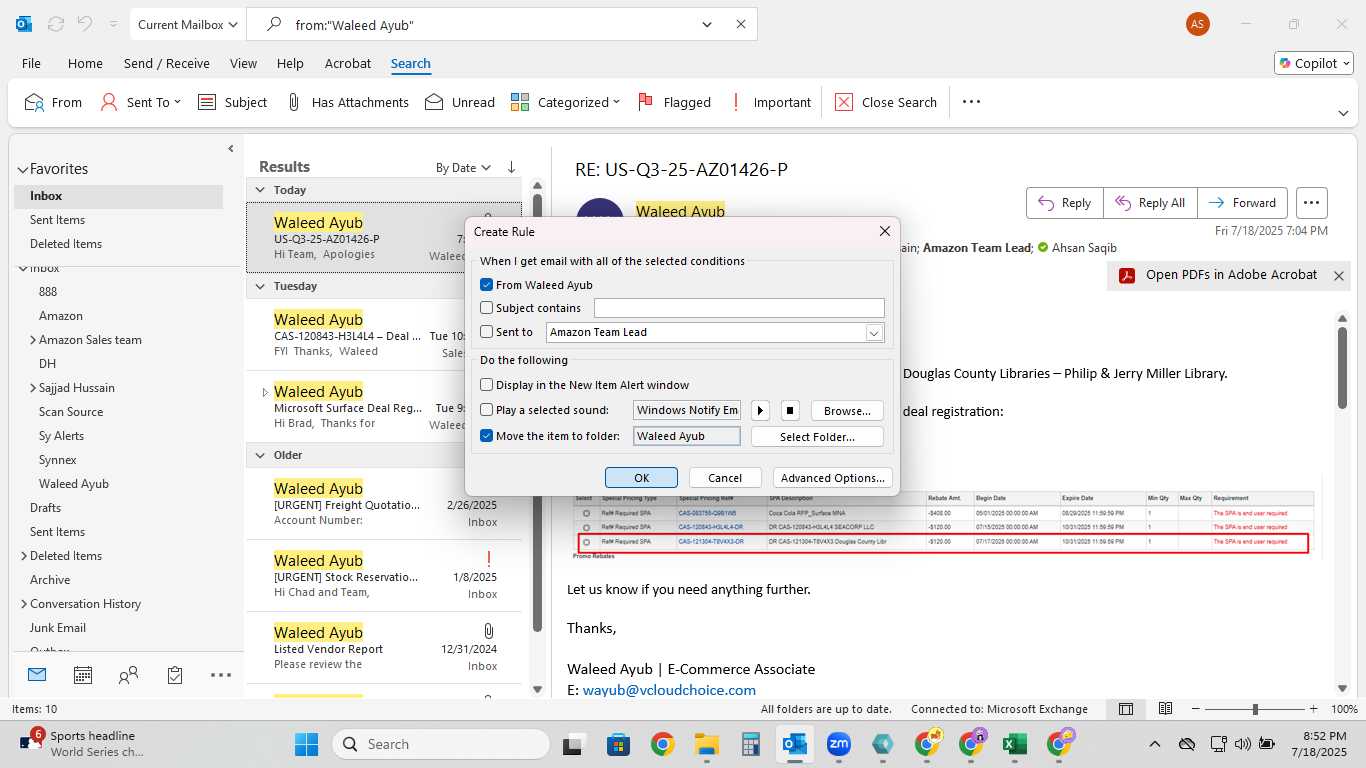Screen dimensions: 1366x768
Task: Switch to the Home tab
Action: (x=85, y=63)
